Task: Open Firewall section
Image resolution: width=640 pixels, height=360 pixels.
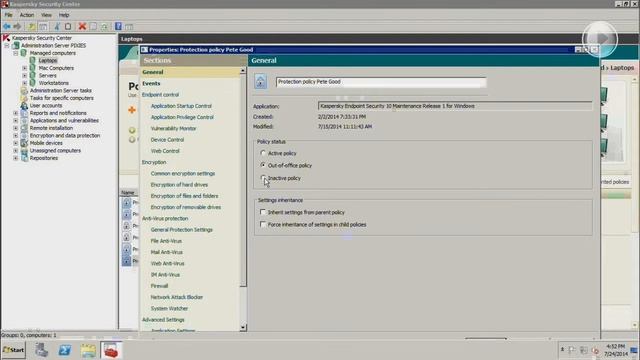Action: pos(159,286)
